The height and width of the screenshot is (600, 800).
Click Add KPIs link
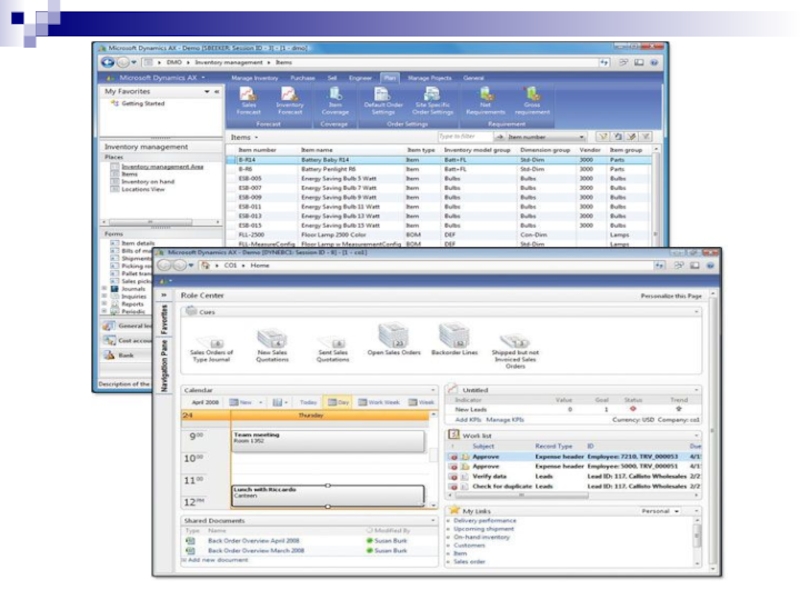(468, 420)
